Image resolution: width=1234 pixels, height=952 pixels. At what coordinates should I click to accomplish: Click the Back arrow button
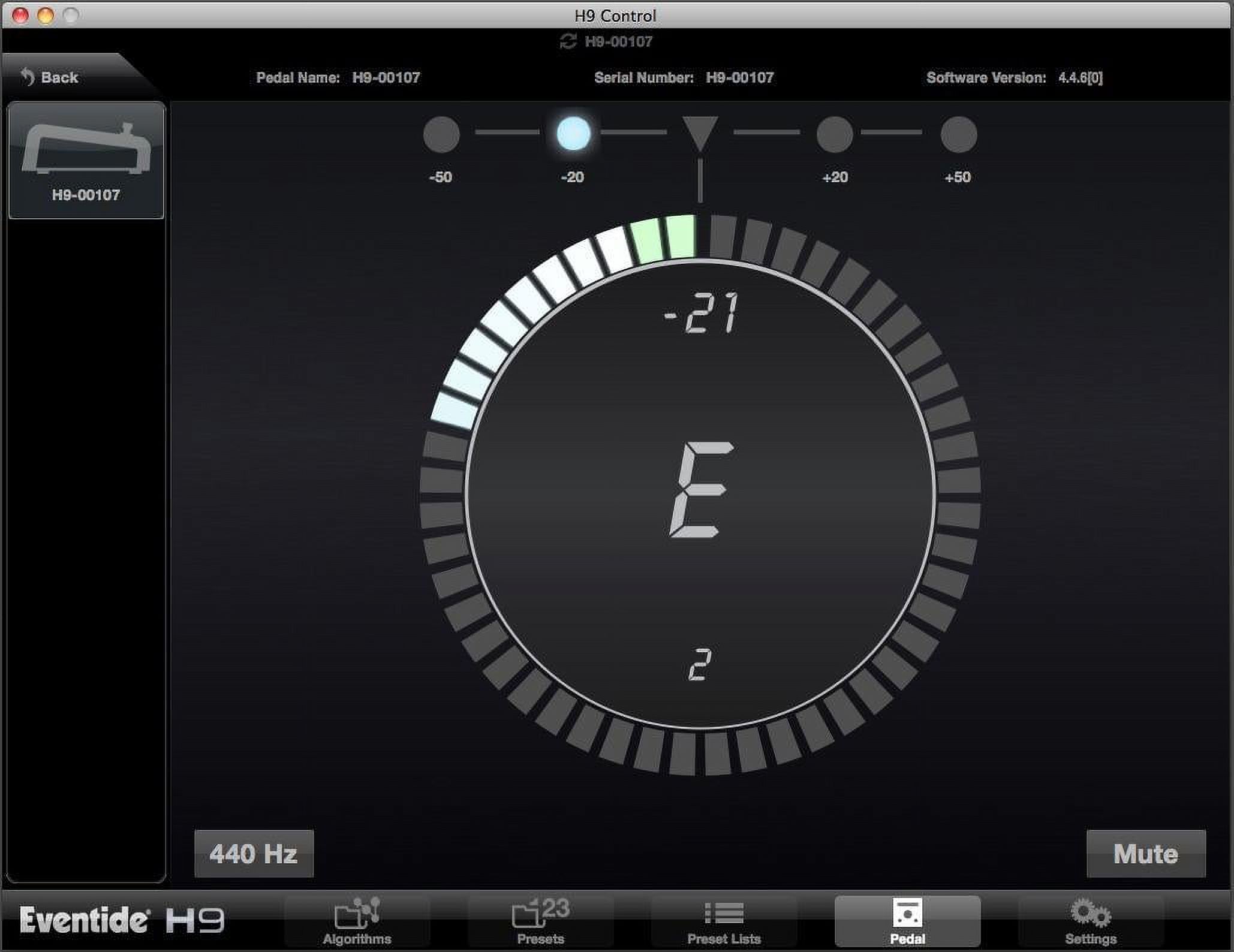pos(50,77)
